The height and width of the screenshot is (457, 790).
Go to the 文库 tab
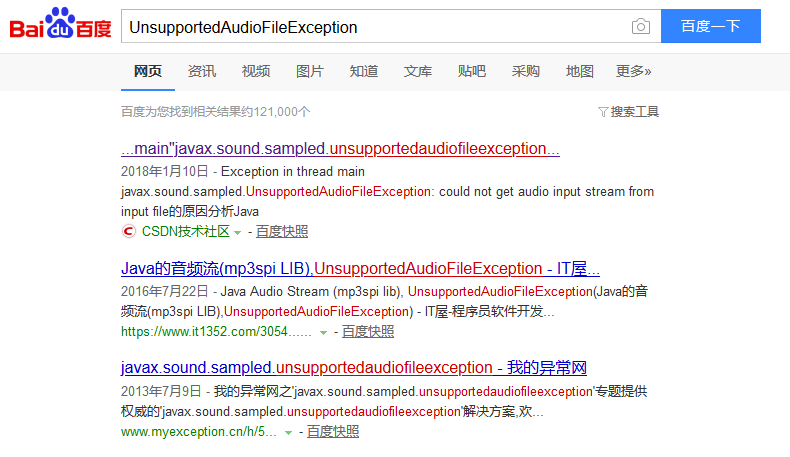(417, 72)
